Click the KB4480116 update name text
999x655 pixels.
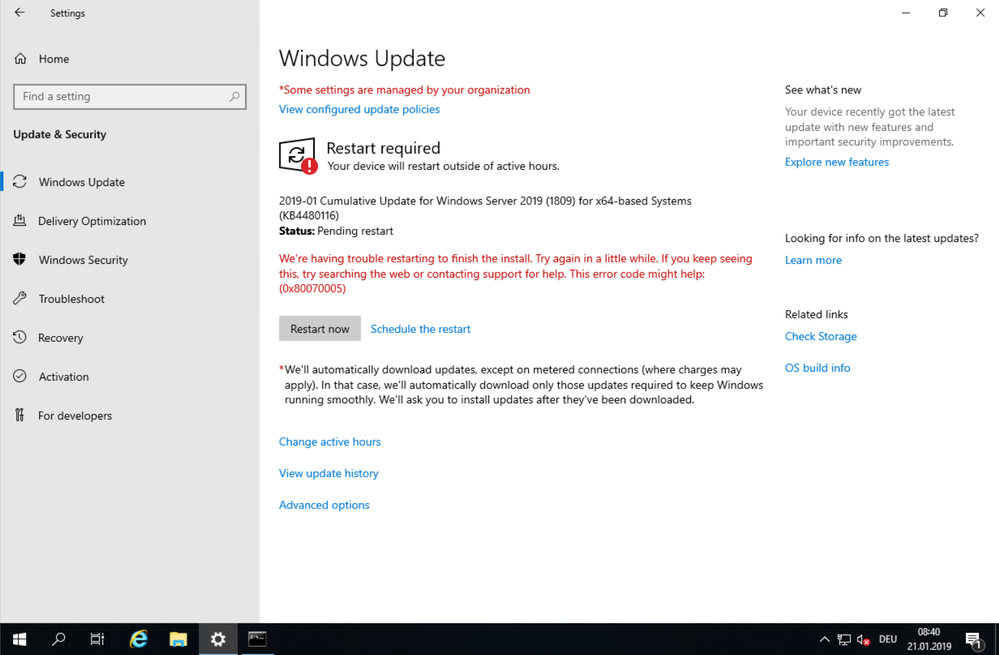[x=485, y=208]
